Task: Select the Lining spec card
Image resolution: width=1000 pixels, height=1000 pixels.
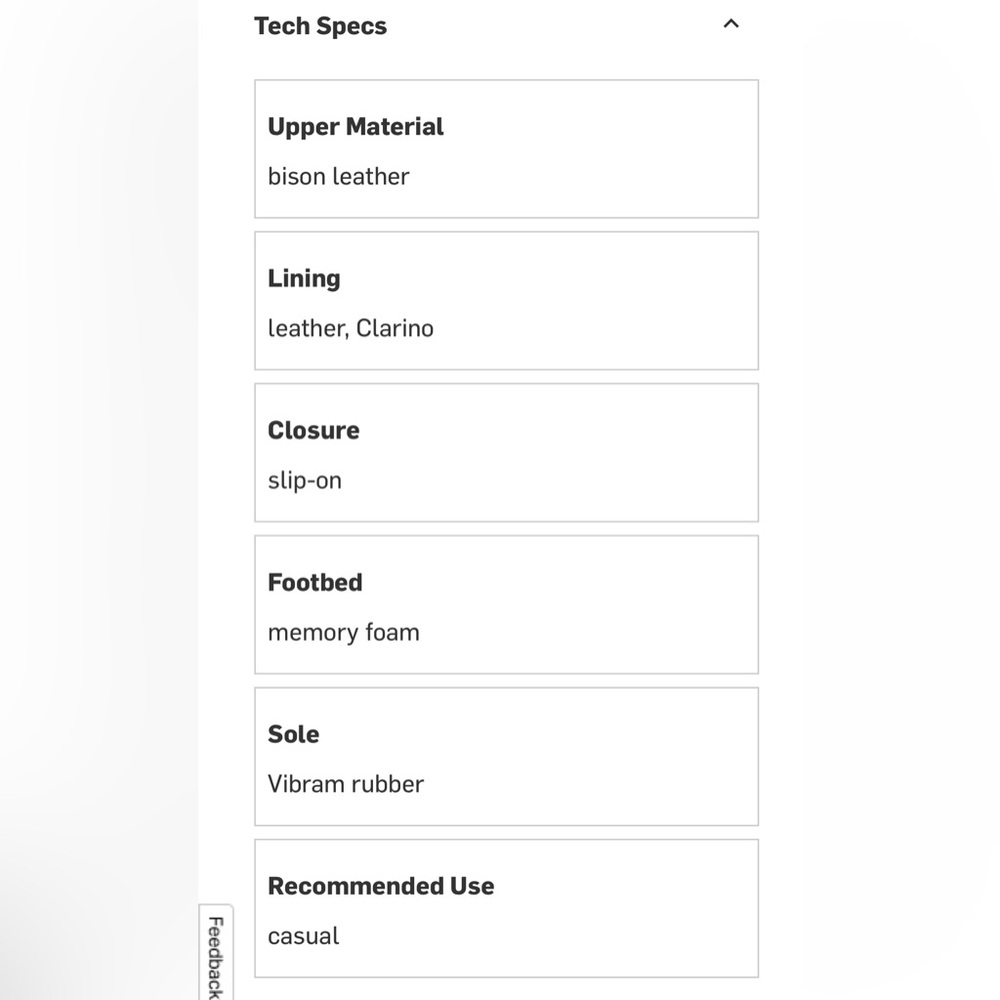Action: (x=506, y=301)
